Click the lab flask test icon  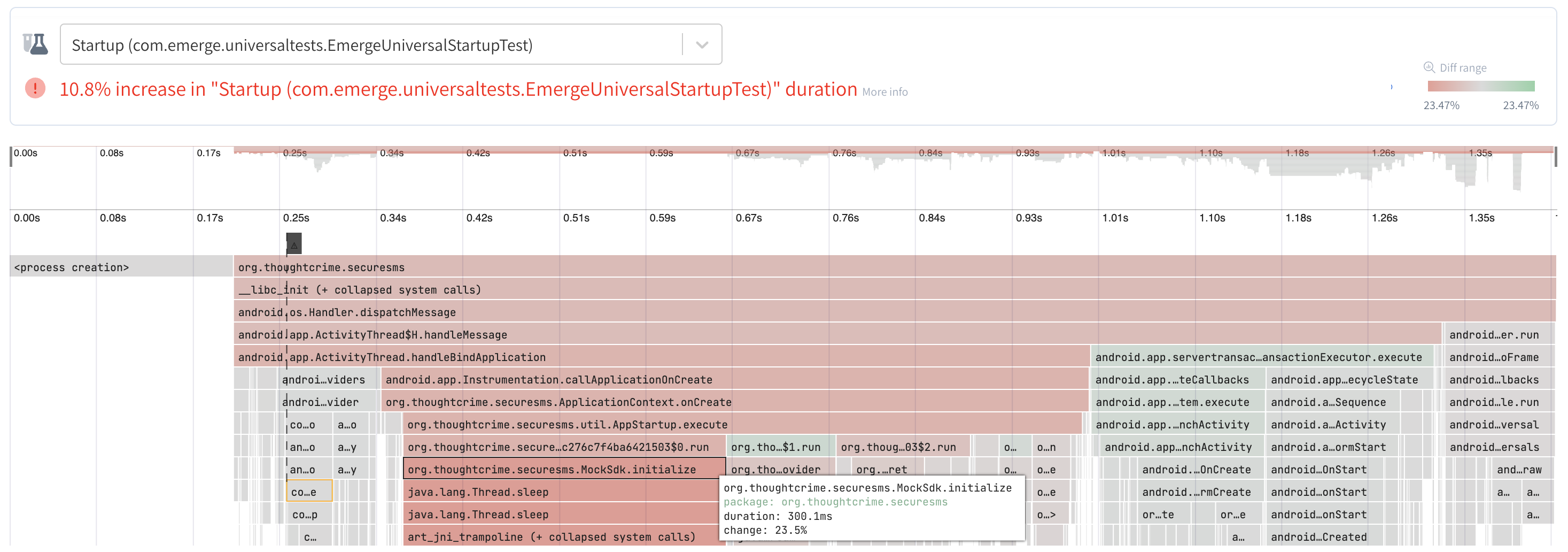pyautogui.click(x=35, y=44)
